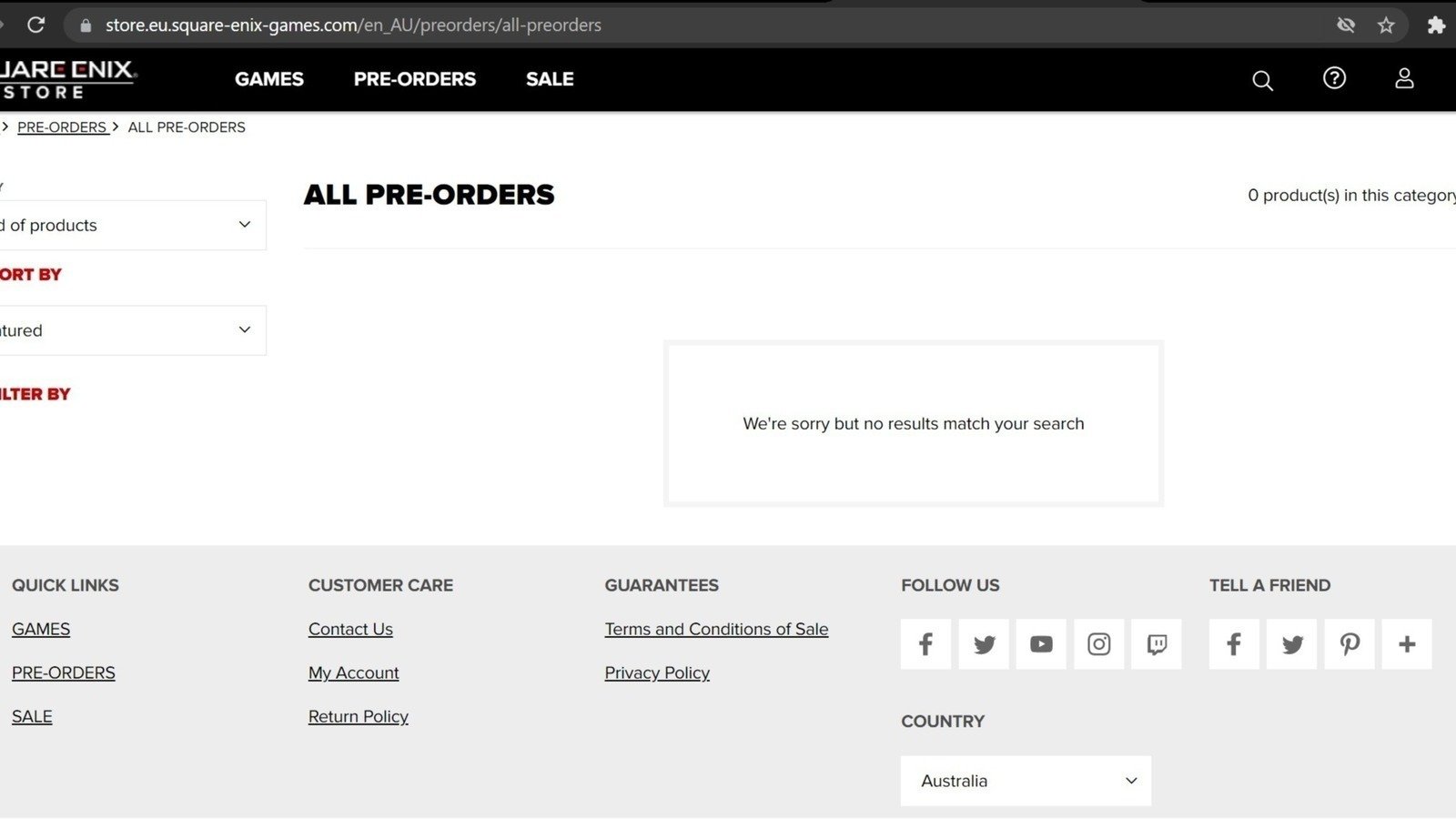Open Terms and Conditions of Sale
This screenshot has width=1456, height=819.
point(716,629)
